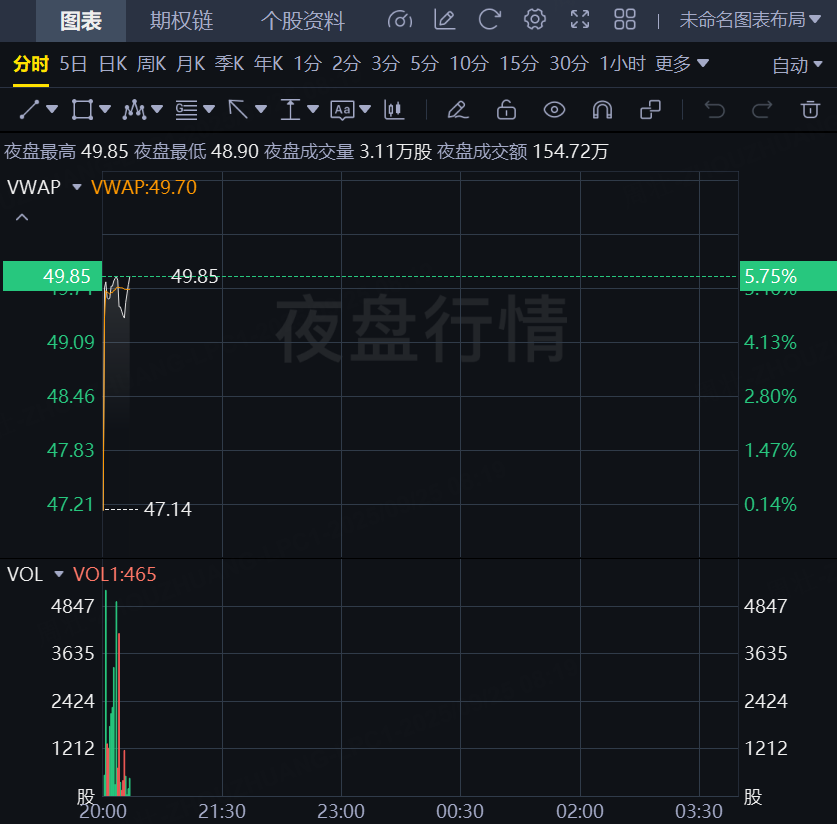Open the chart layout grid icon
Image resolution: width=837 pixels, height=824 pixels.
tap(625, 20)
